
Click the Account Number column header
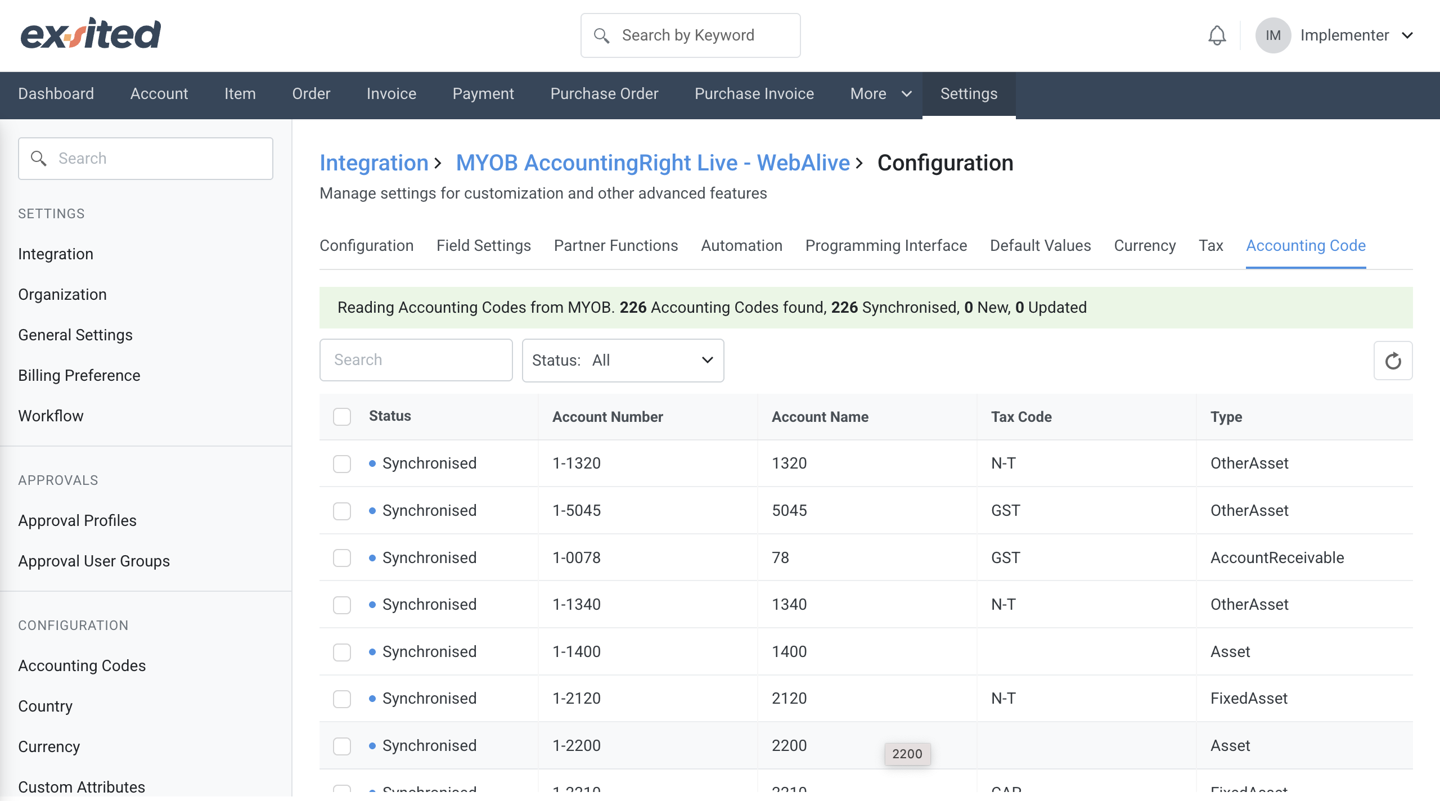tap(608, 417)
